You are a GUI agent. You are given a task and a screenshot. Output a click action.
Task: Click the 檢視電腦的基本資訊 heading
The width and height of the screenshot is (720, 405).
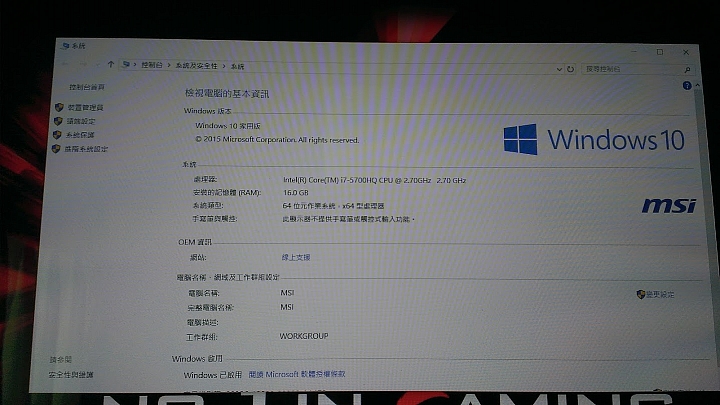click(x=227, y=94)
